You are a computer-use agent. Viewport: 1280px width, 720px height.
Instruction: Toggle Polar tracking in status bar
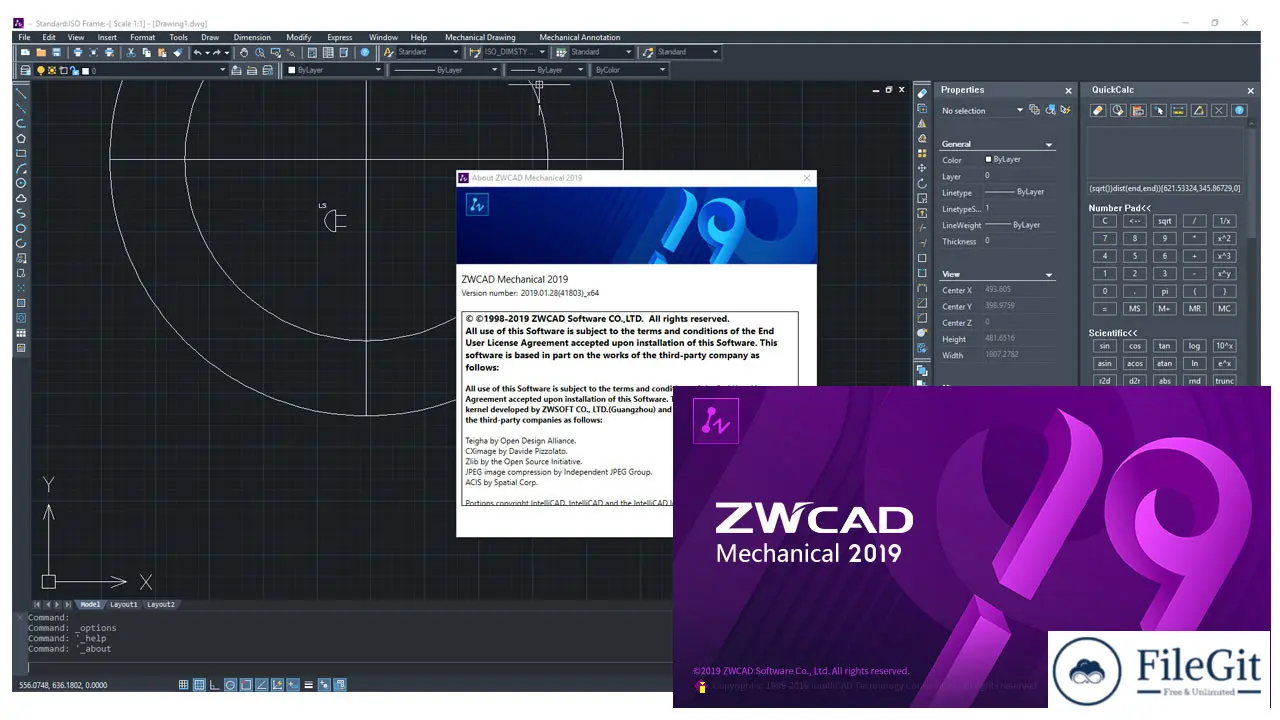tap(230, 685)
